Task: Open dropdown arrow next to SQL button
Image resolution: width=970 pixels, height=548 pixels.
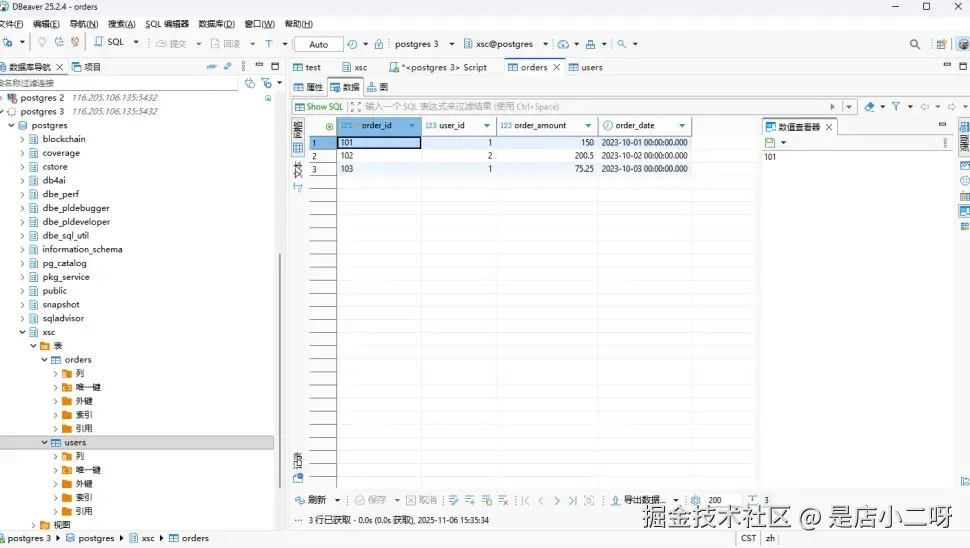Action: (x=135, y=42)
